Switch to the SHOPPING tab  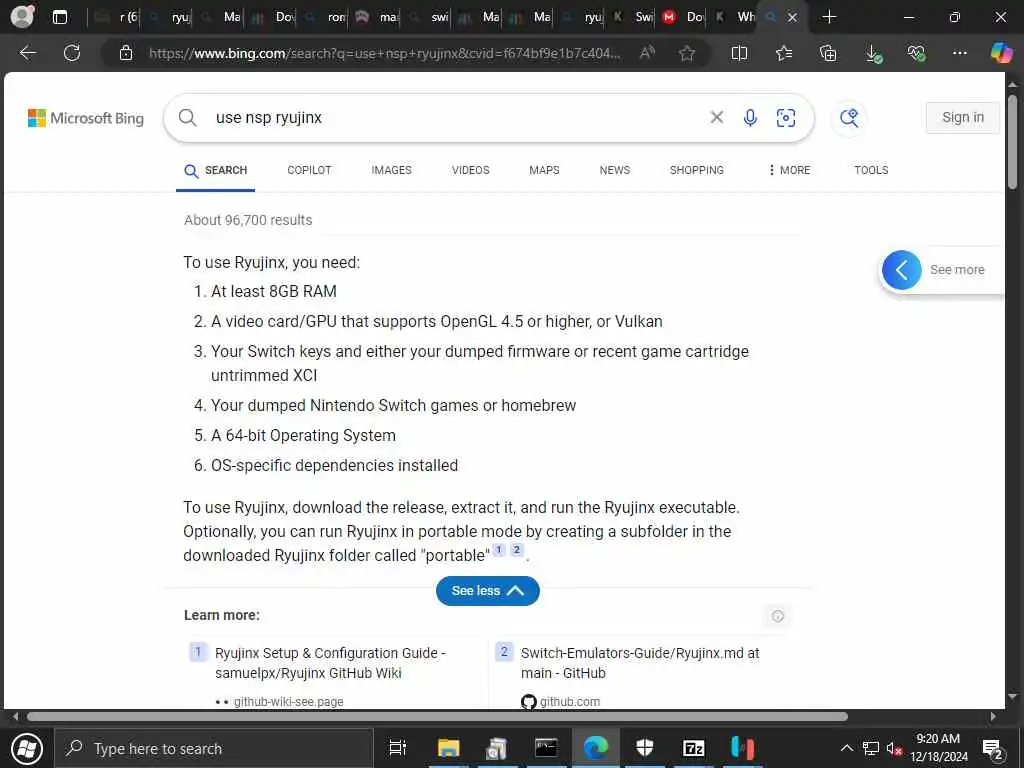(x=696, y=170)
